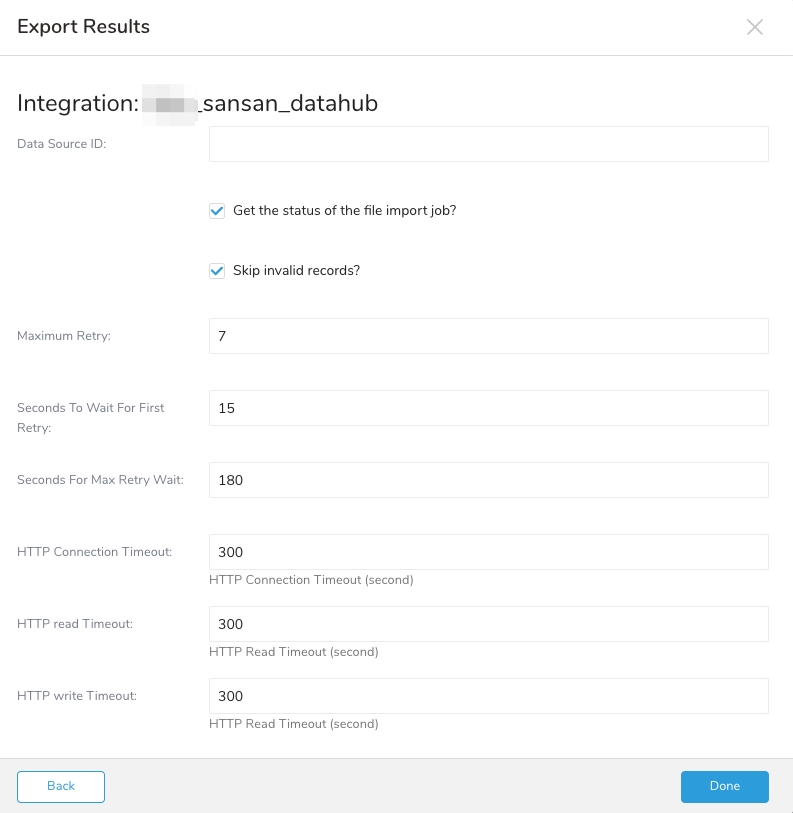Image resolution: width=793 pixels, height=813 pixels.
Task: Toggle the 'Skip invalid records?' checkbox
Action: 217,271
